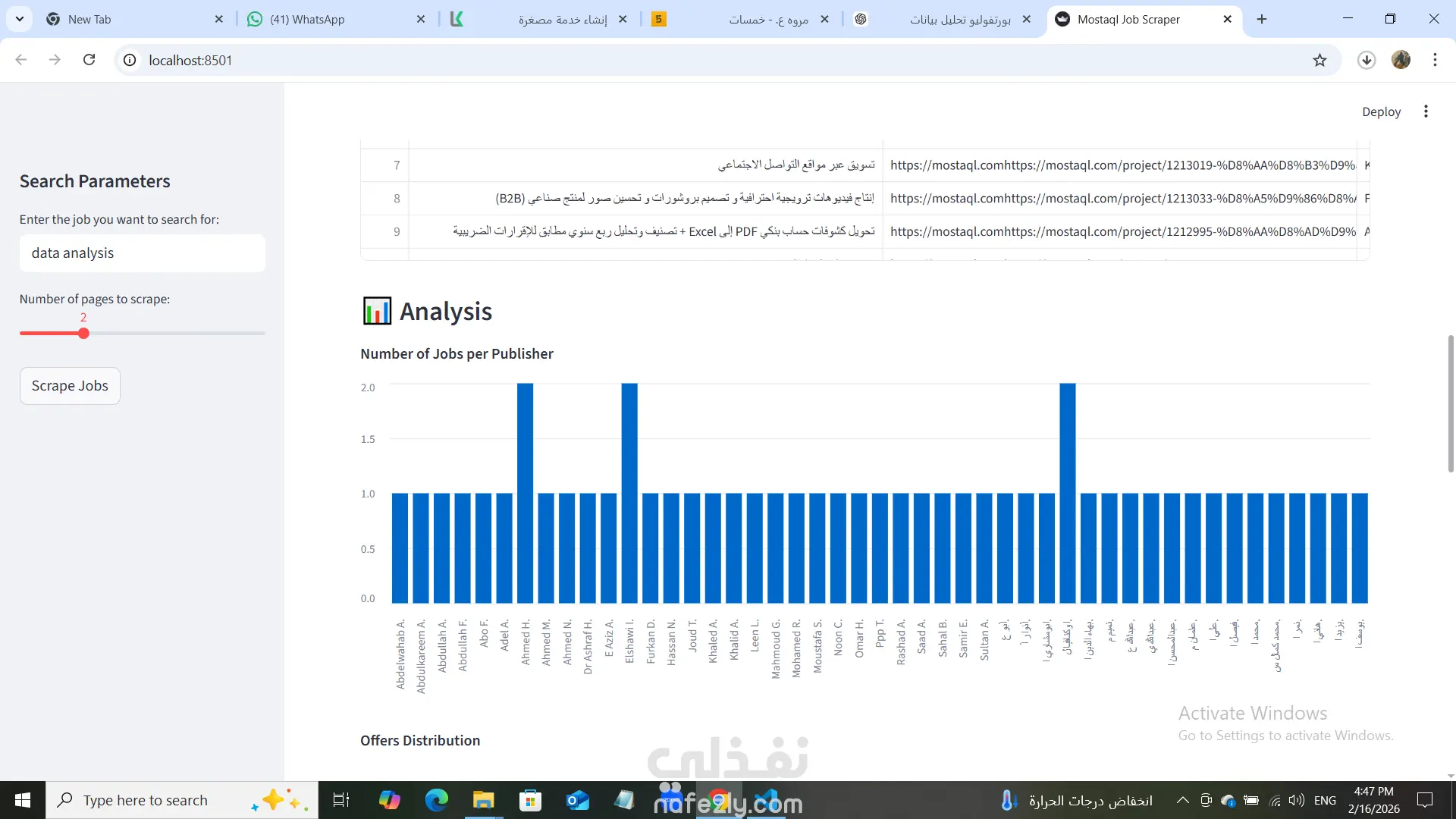Click the job search text field
Image resolution: width=1456 pixels, height=819 pixels.
(143, 253)
